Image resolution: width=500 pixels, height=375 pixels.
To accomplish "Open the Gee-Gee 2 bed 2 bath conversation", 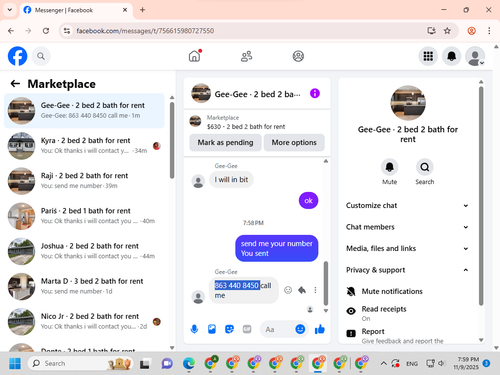I will pyautogui.click(x=84, y=111).
